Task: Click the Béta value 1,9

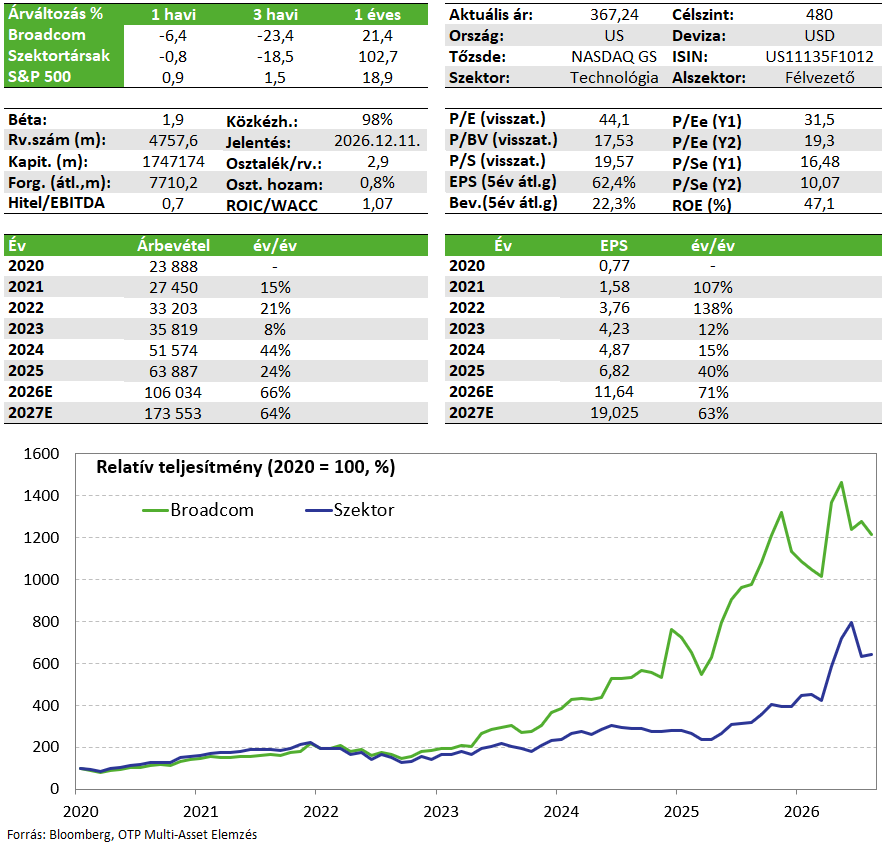Action: (173, 120)
